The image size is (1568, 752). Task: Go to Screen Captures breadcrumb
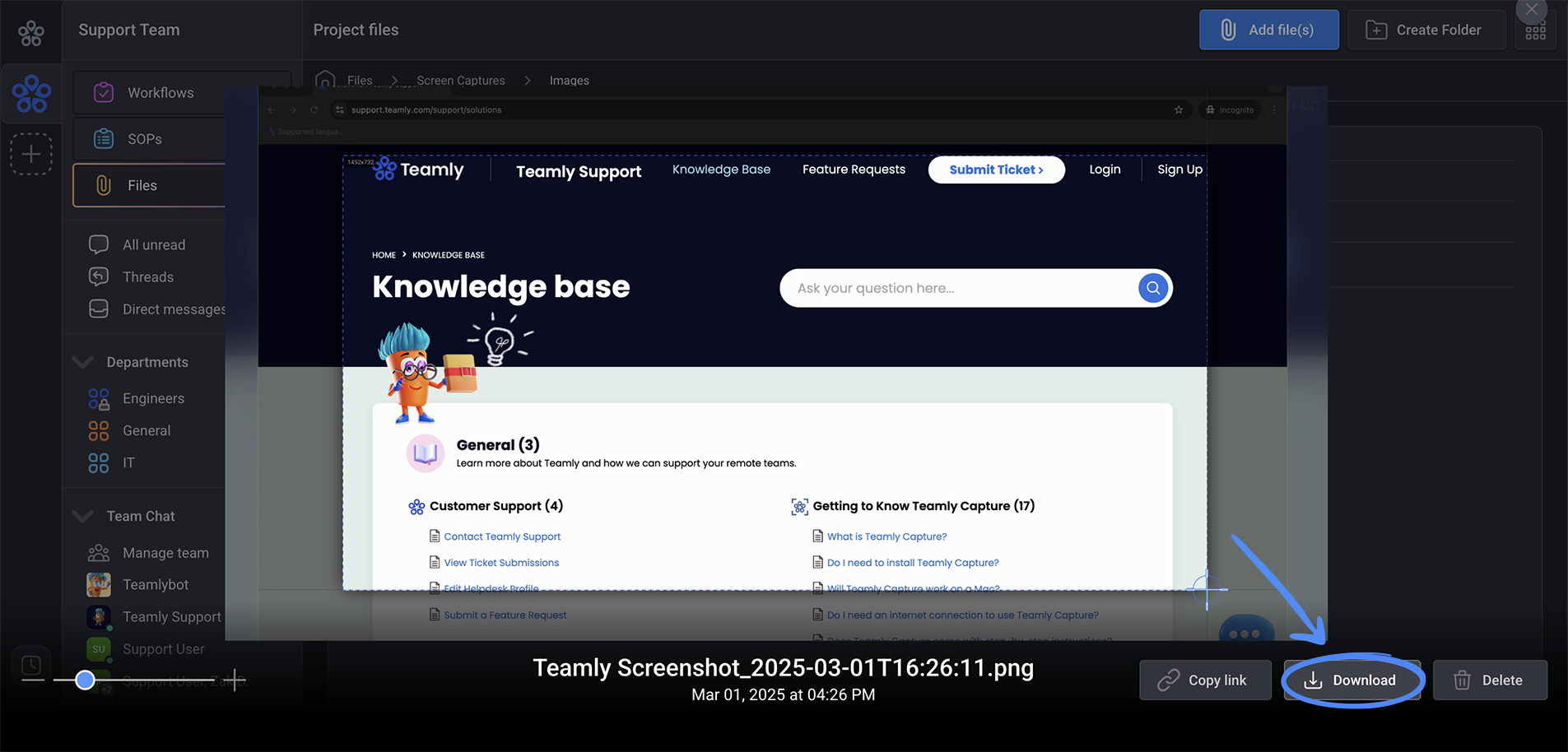(461, 80)
